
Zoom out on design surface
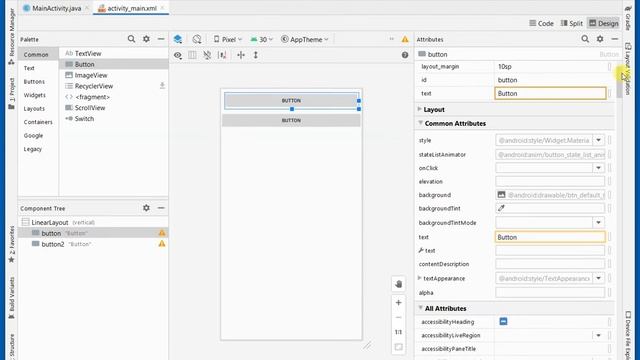[398, 317]
